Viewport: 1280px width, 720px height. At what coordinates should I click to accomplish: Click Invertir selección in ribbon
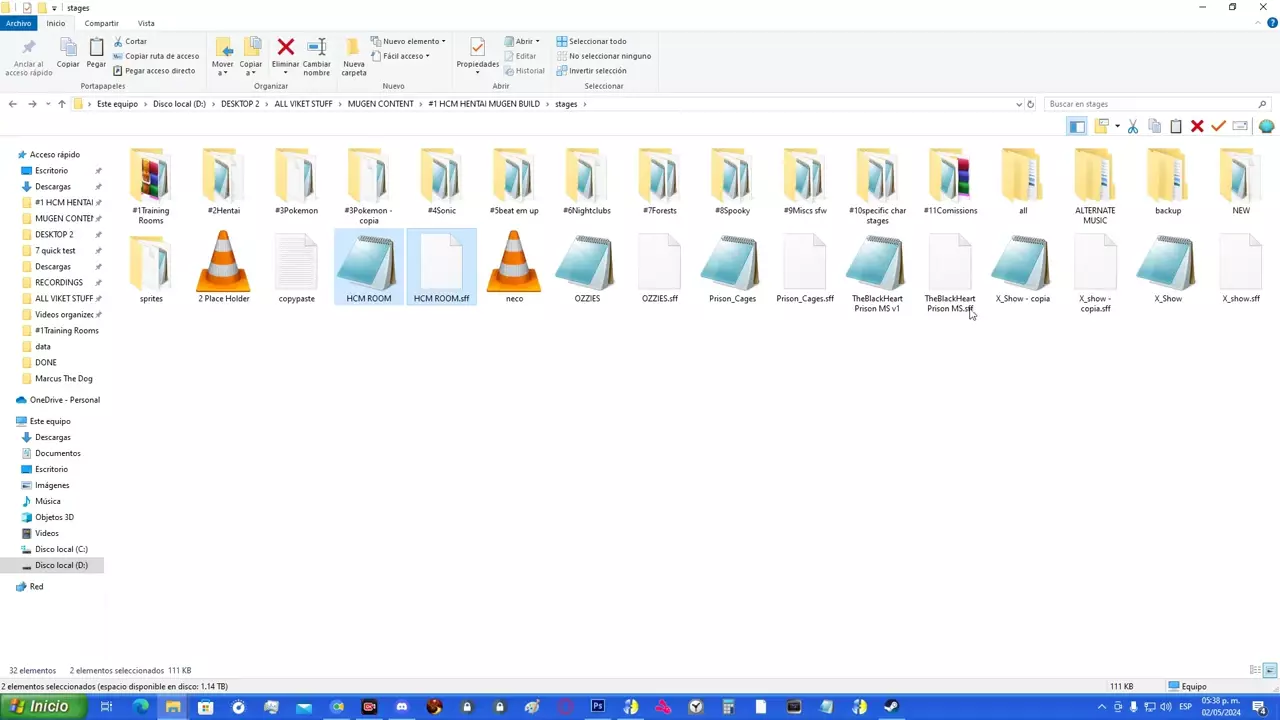[597, 71]
